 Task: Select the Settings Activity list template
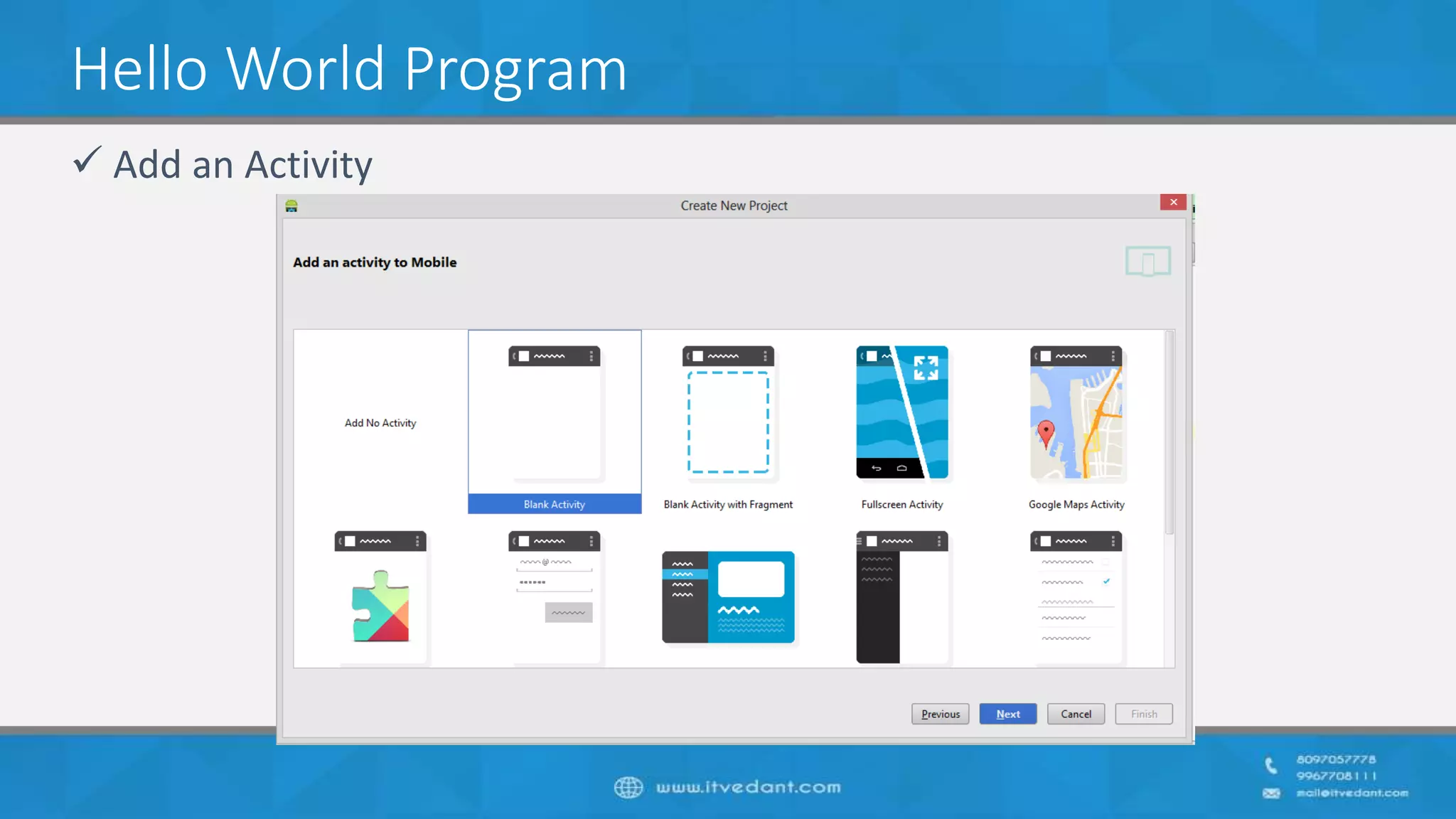[x=1076, y=597]
